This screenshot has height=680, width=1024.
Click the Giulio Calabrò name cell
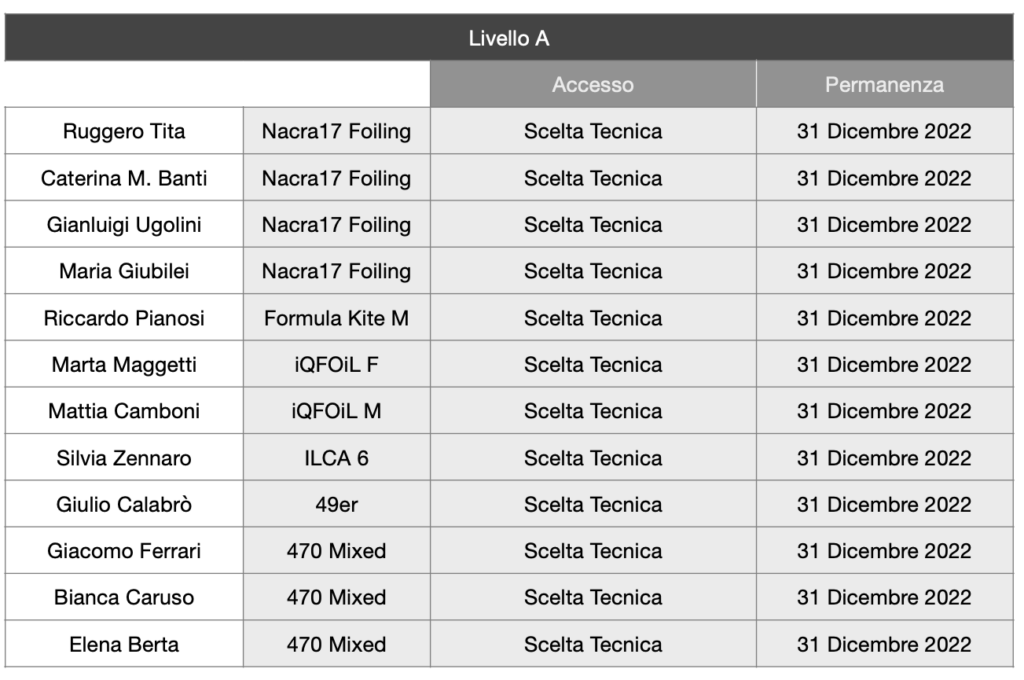coord(124,504)
